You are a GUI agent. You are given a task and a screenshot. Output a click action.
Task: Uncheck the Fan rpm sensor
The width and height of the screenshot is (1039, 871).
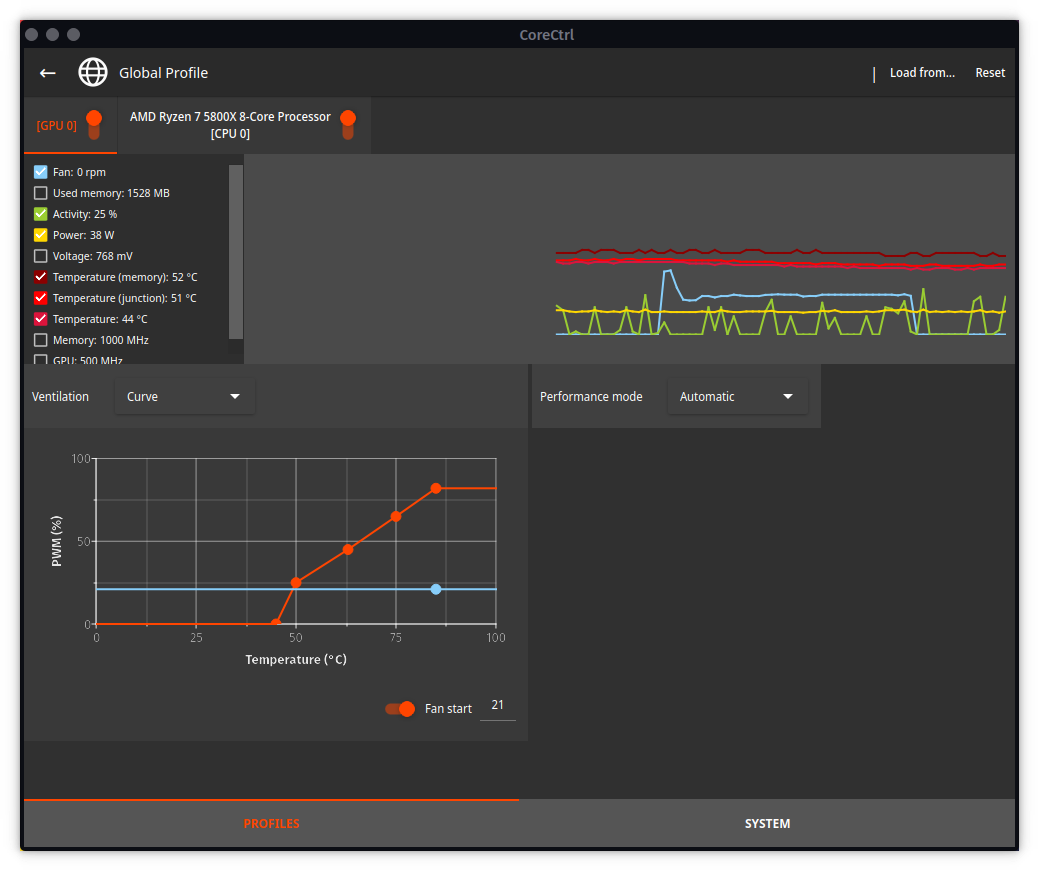coord(40,172)
